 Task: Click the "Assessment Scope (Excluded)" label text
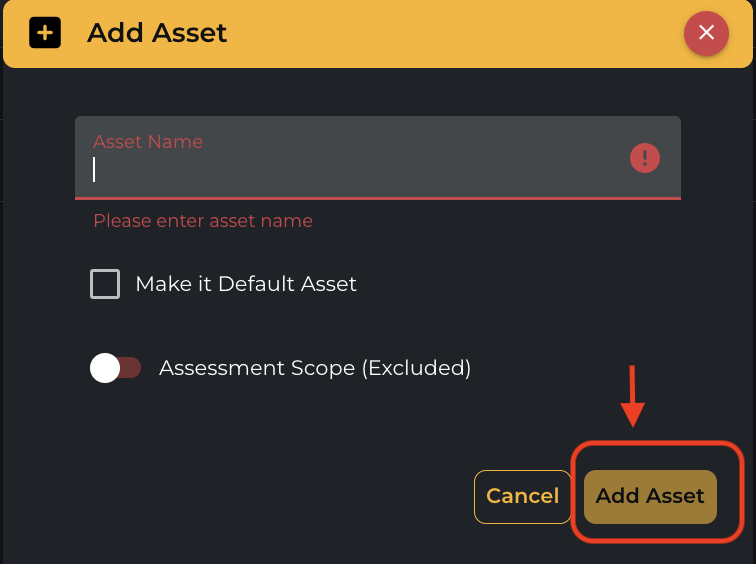click(315, 368)
